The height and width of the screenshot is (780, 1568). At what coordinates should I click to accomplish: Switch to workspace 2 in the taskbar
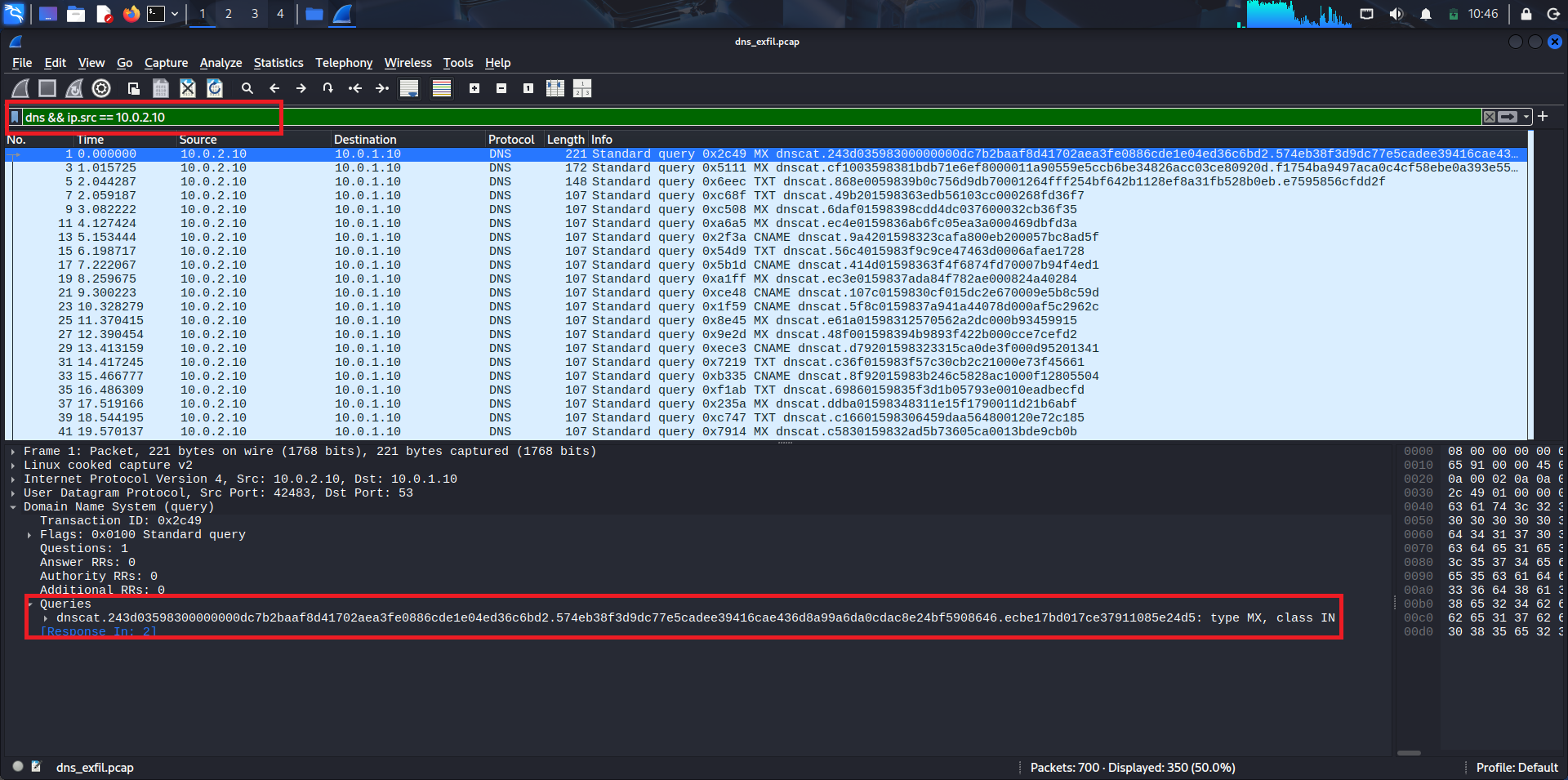[228, 14]
